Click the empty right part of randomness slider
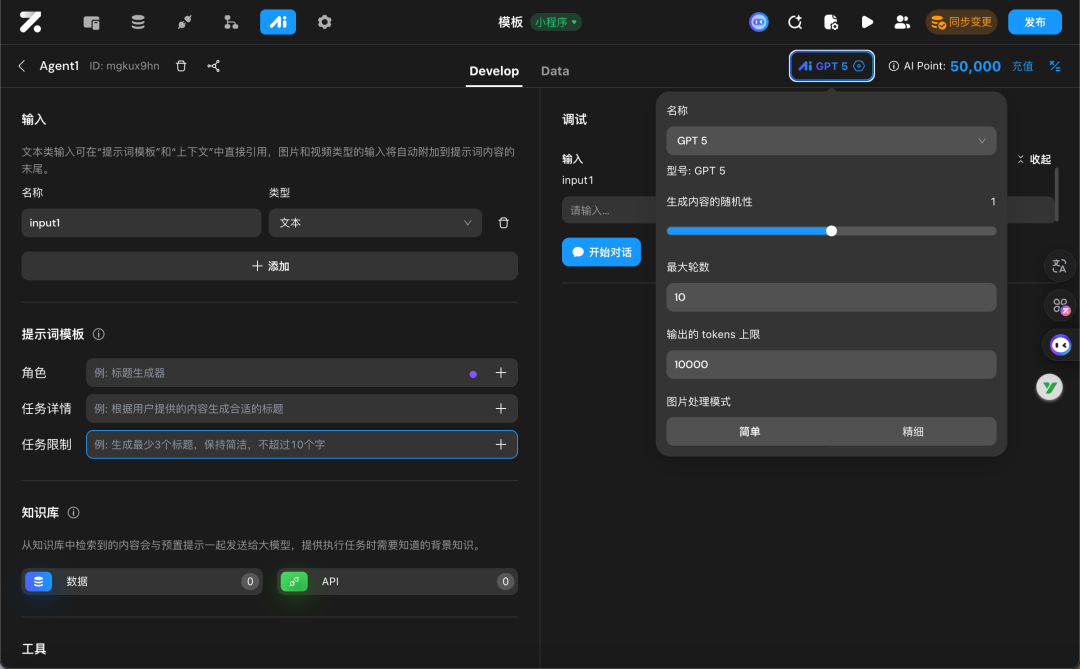This screenshot has width=1080, height=669. [916, 231]
